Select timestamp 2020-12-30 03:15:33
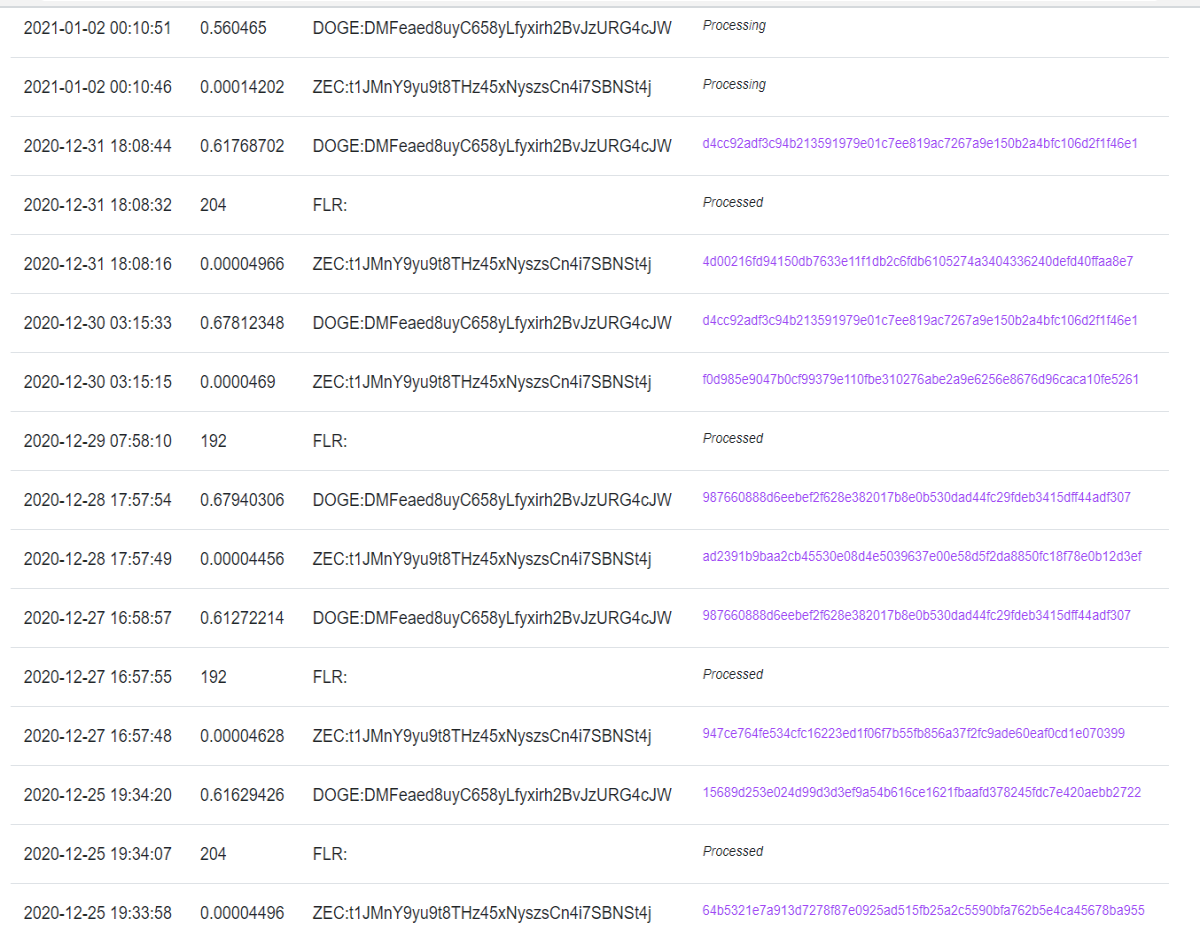The image size is (1200, 932). click(98, 323)
